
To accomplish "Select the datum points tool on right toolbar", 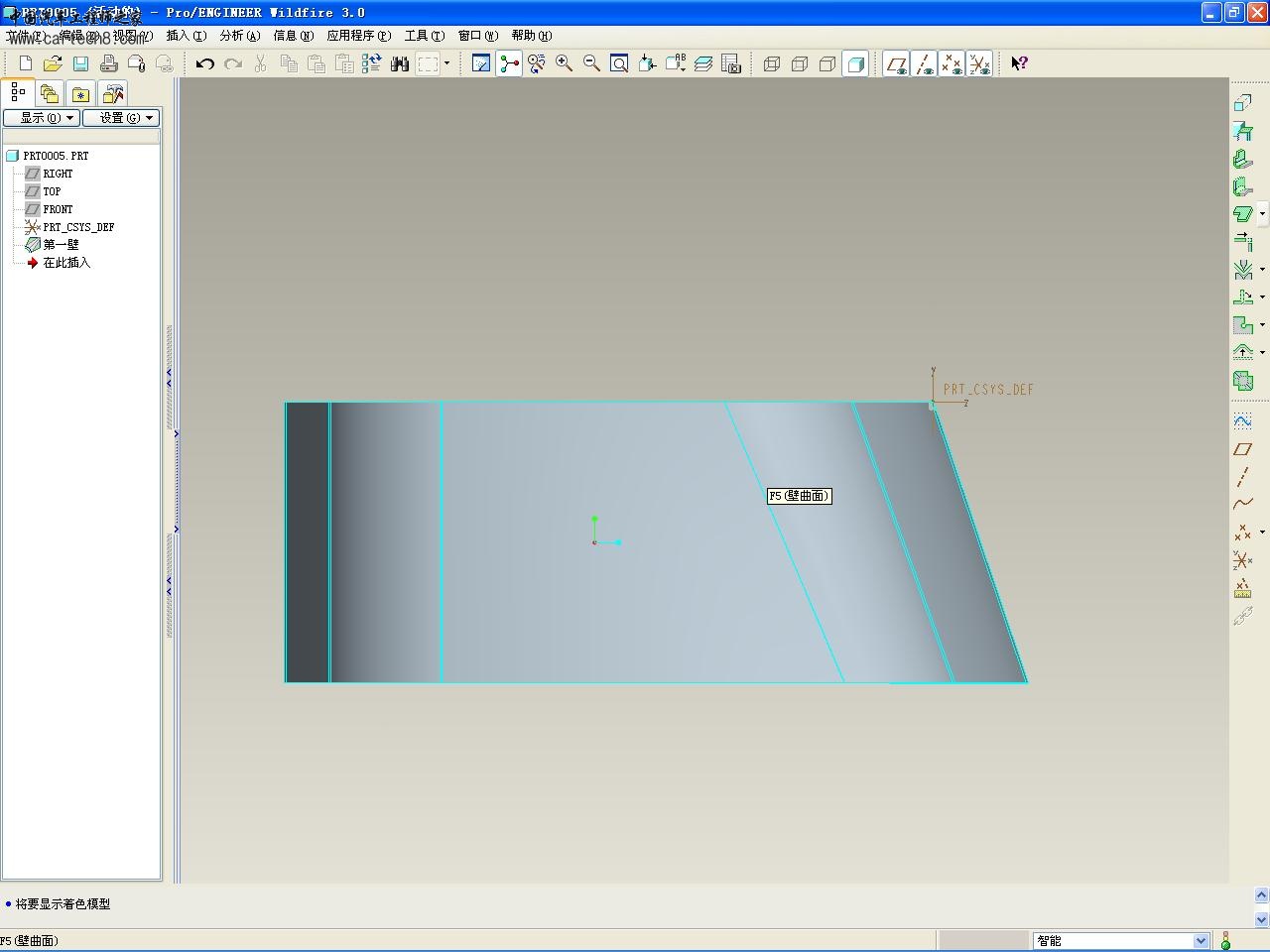I will [1241, 533].
